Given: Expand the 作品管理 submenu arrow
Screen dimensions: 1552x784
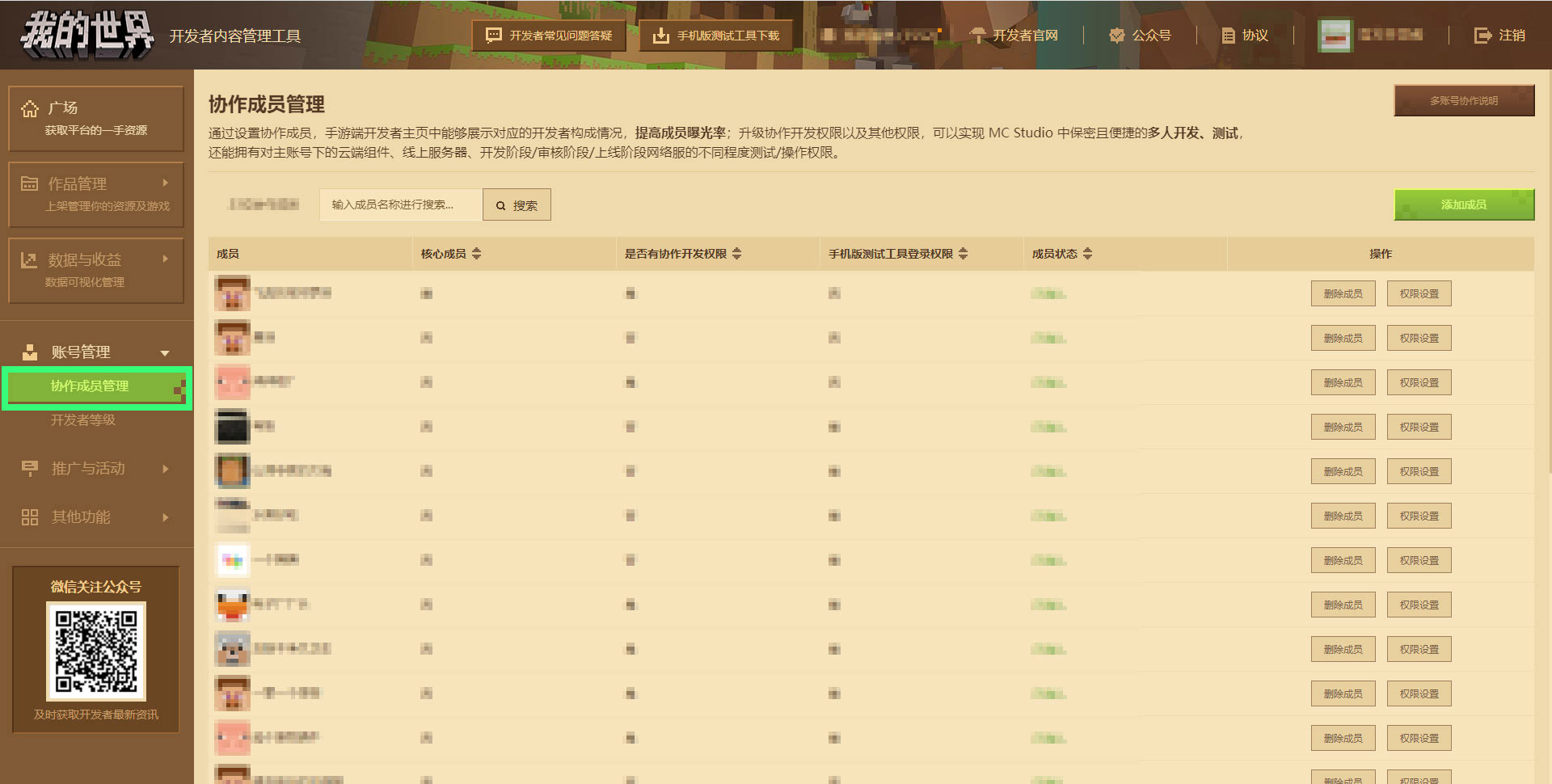Looking at the screenshot, I should 165,183.
